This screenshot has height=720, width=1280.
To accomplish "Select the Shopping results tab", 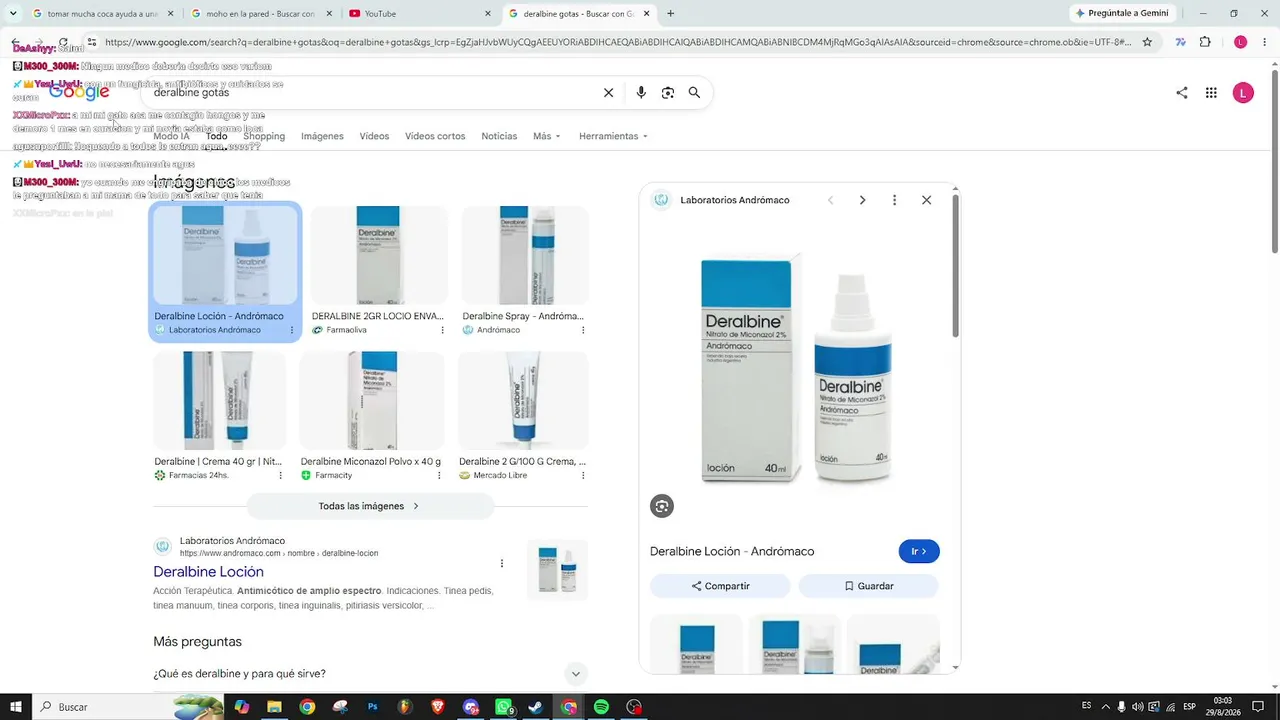I will click(264, 136).
